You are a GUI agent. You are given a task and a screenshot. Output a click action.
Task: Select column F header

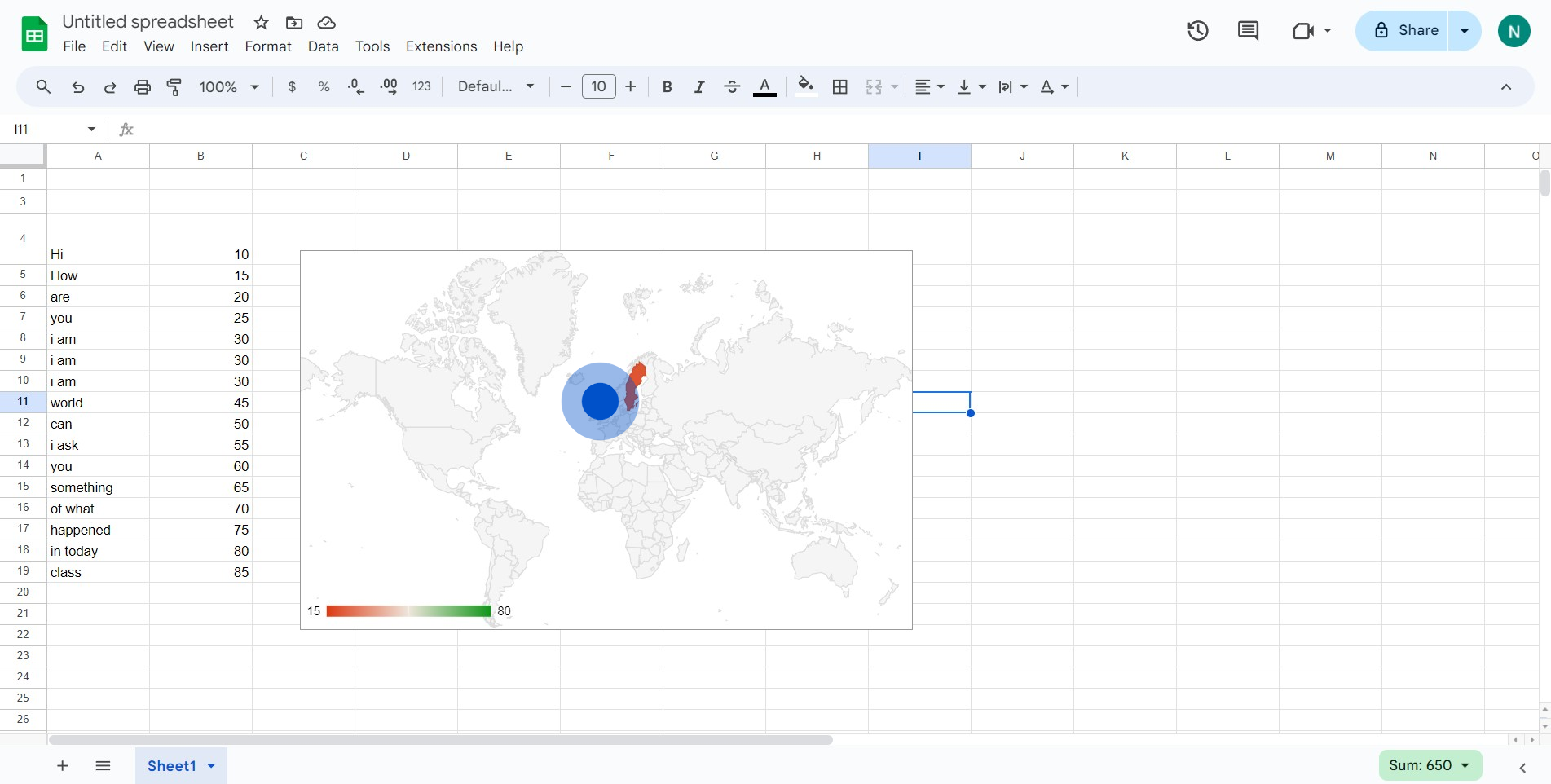point(611,156)
